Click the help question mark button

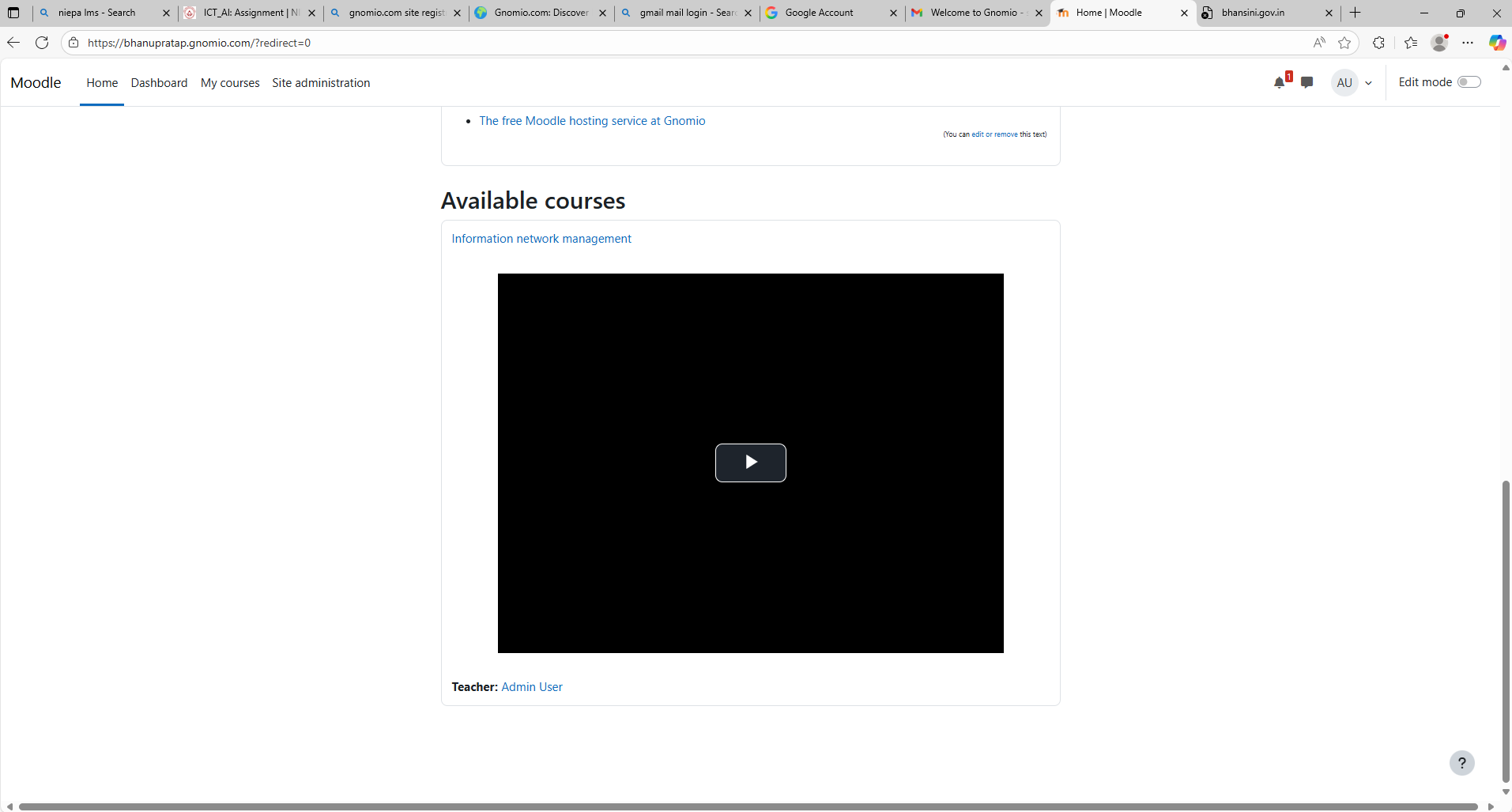pos(1461,763)
